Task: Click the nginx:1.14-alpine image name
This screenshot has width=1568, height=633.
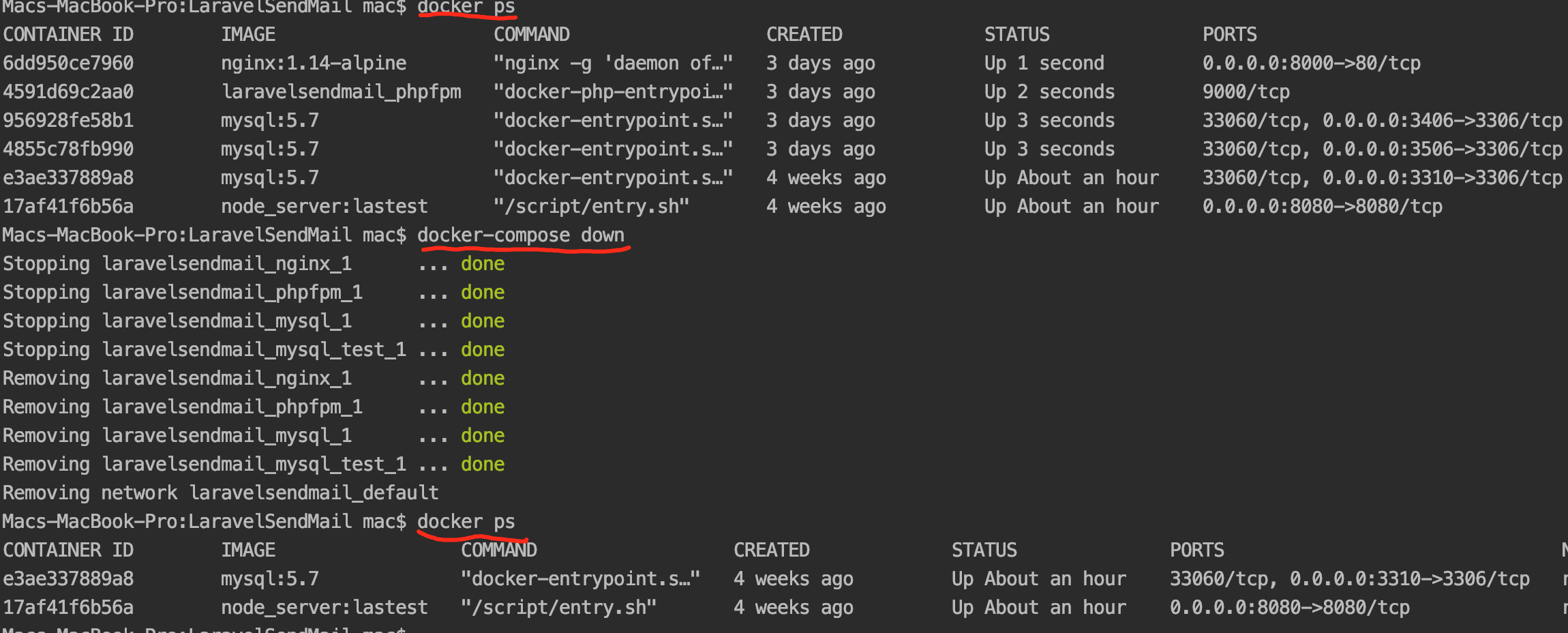Action: pos(314,63)
